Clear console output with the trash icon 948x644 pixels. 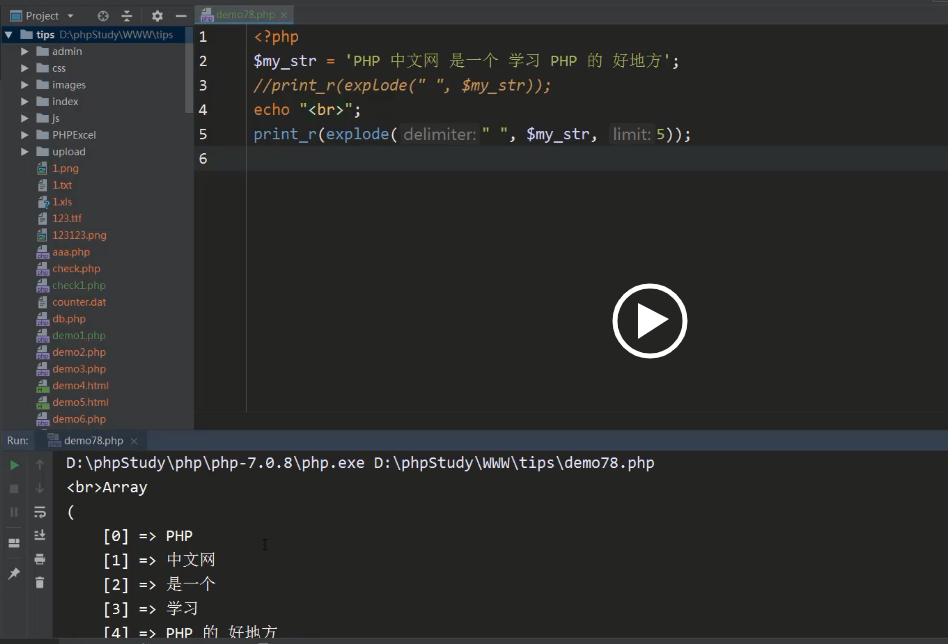click(x=40, y=582)
